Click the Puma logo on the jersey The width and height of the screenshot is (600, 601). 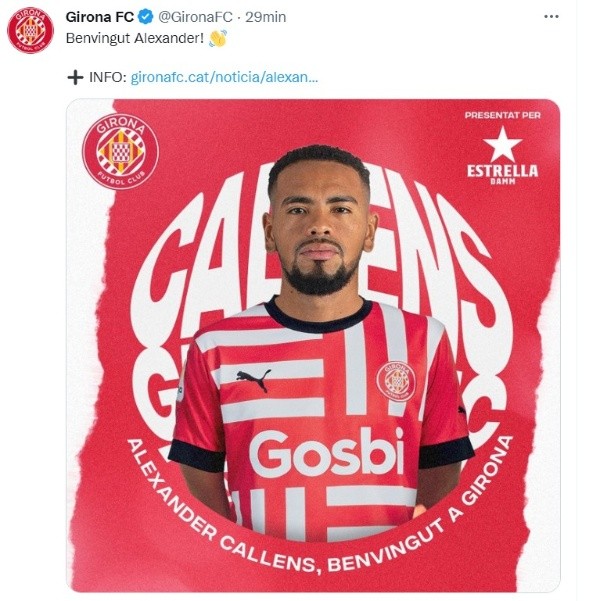click(253, 379)
